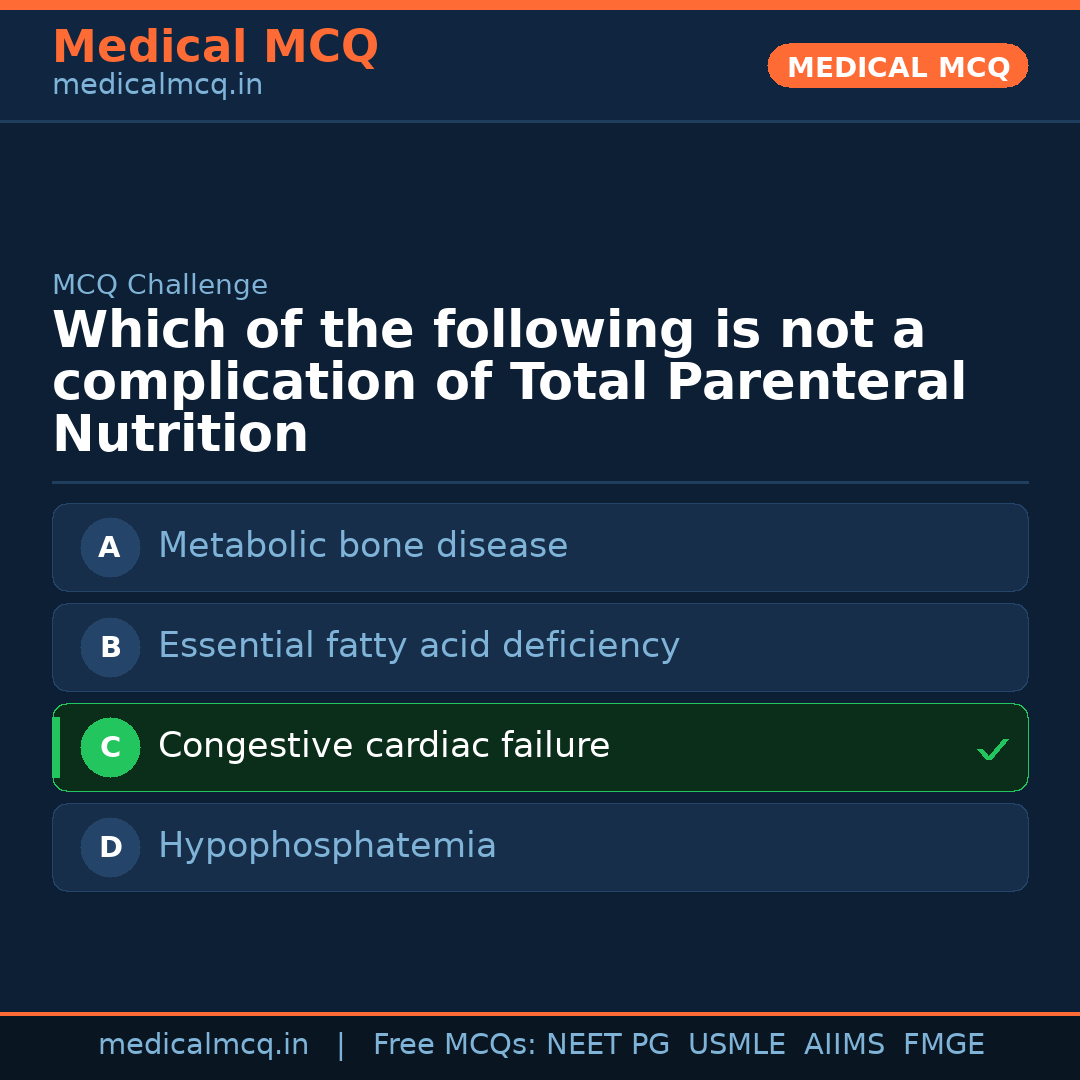Click the circular D badge icon
This screenshot has width=1080, height=1080.
point(110,847)
